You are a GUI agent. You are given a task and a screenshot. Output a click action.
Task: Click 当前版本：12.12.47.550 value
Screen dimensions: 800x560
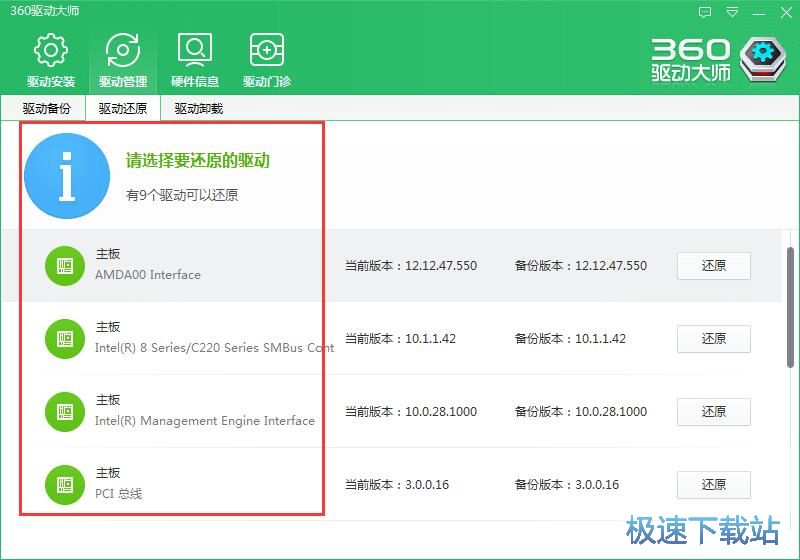411,266
